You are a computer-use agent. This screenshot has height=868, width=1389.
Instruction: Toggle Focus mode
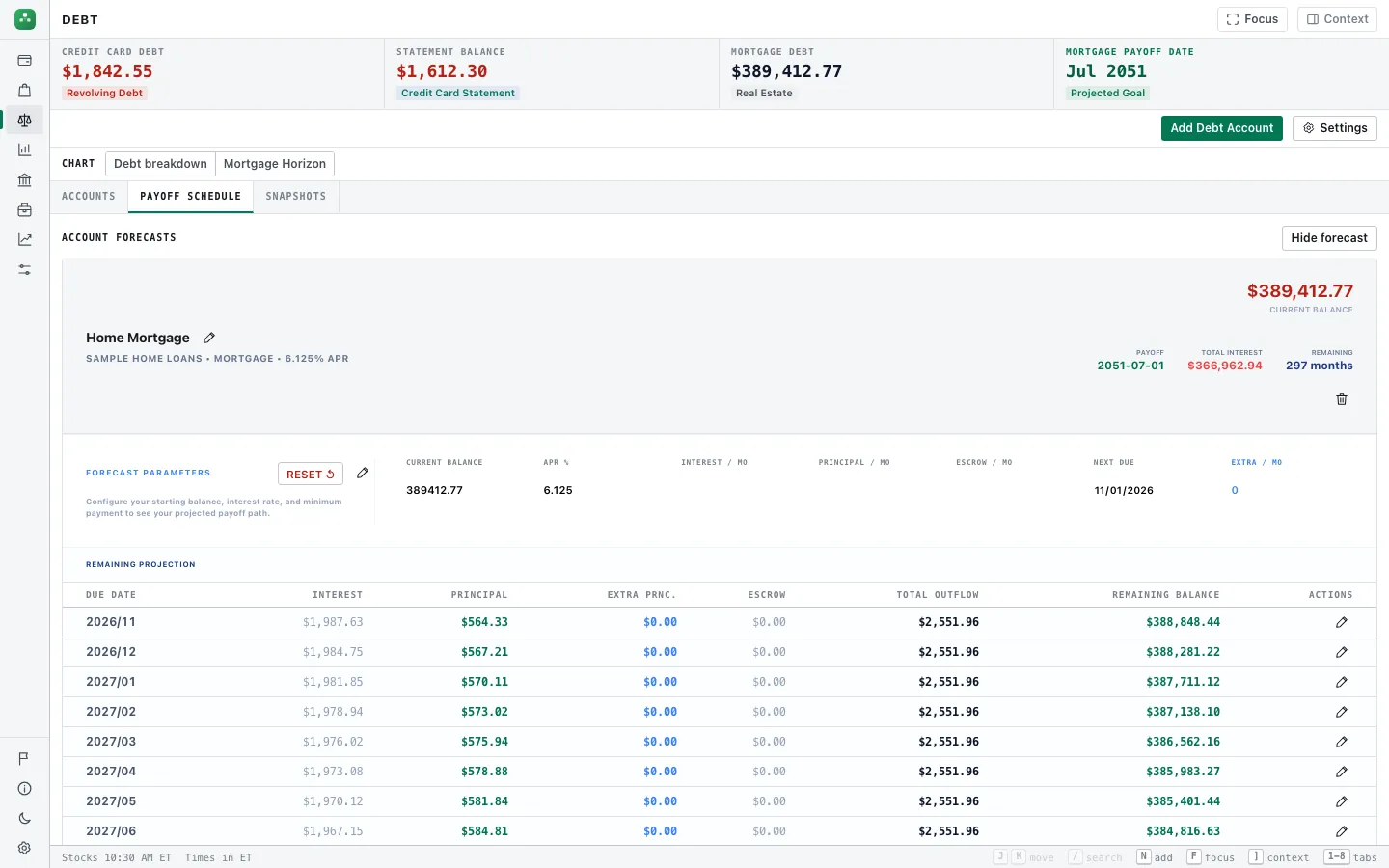(x=1252, y=19)
